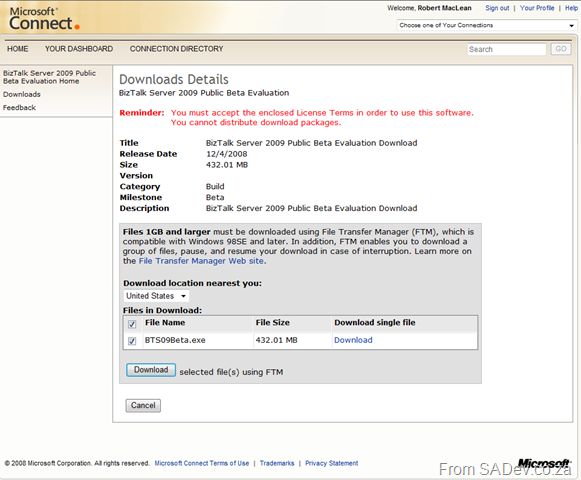Click the Milestone value Beta
Screen dimensions: 581x480
[x=215, y=198]
